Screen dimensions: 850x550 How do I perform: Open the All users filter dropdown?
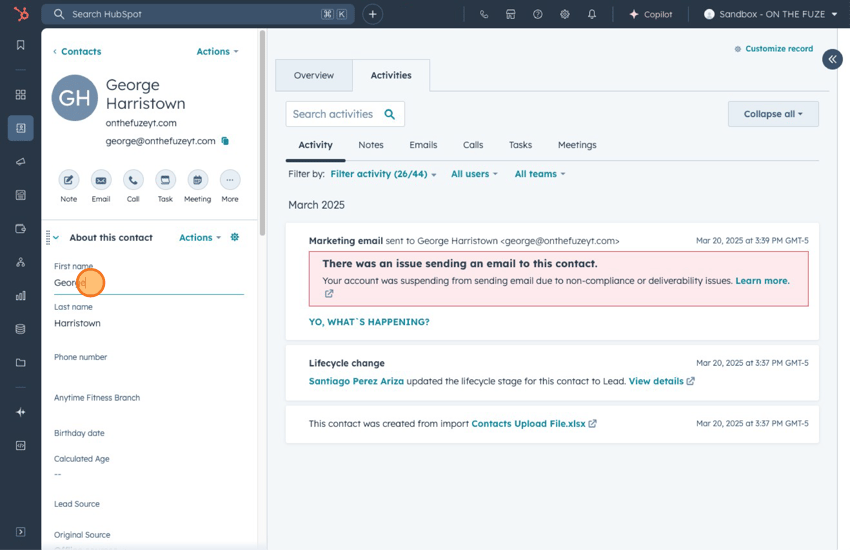[x=474, y=174]
